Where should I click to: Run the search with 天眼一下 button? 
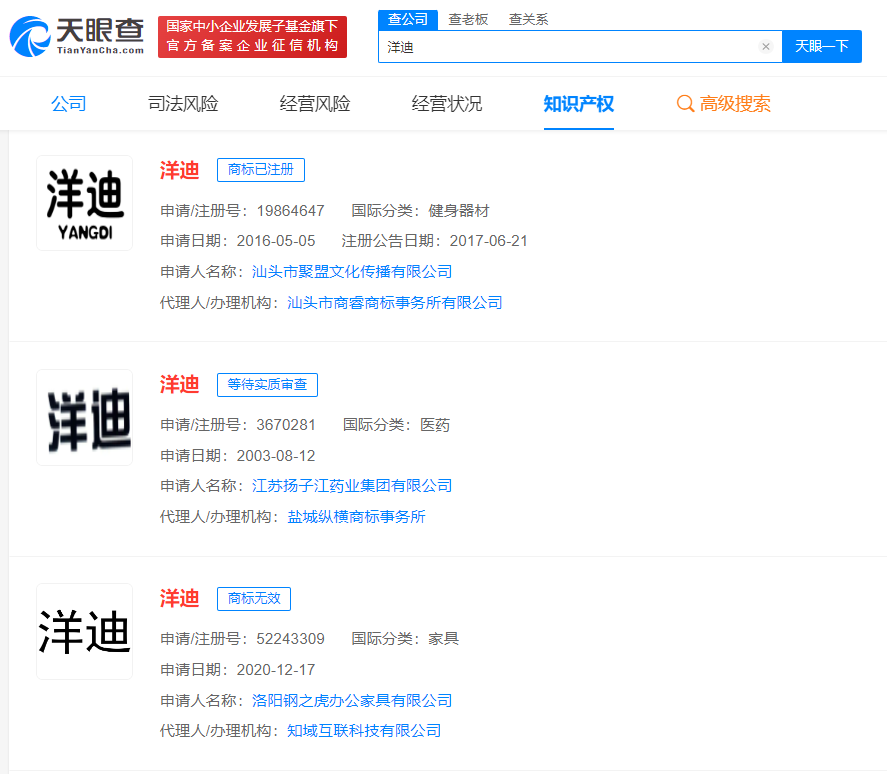(x=821, y=46)
